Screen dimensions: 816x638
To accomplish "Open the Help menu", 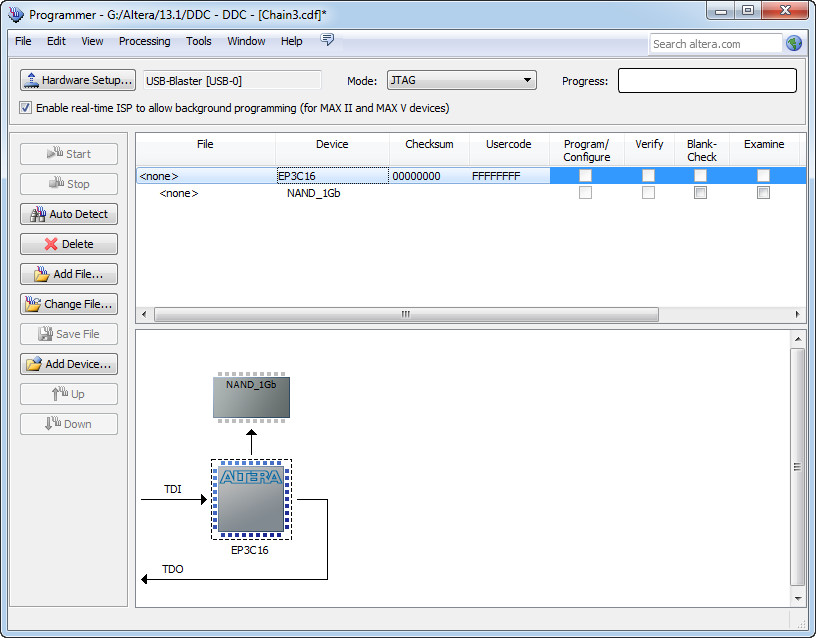I will pos(291,41).
